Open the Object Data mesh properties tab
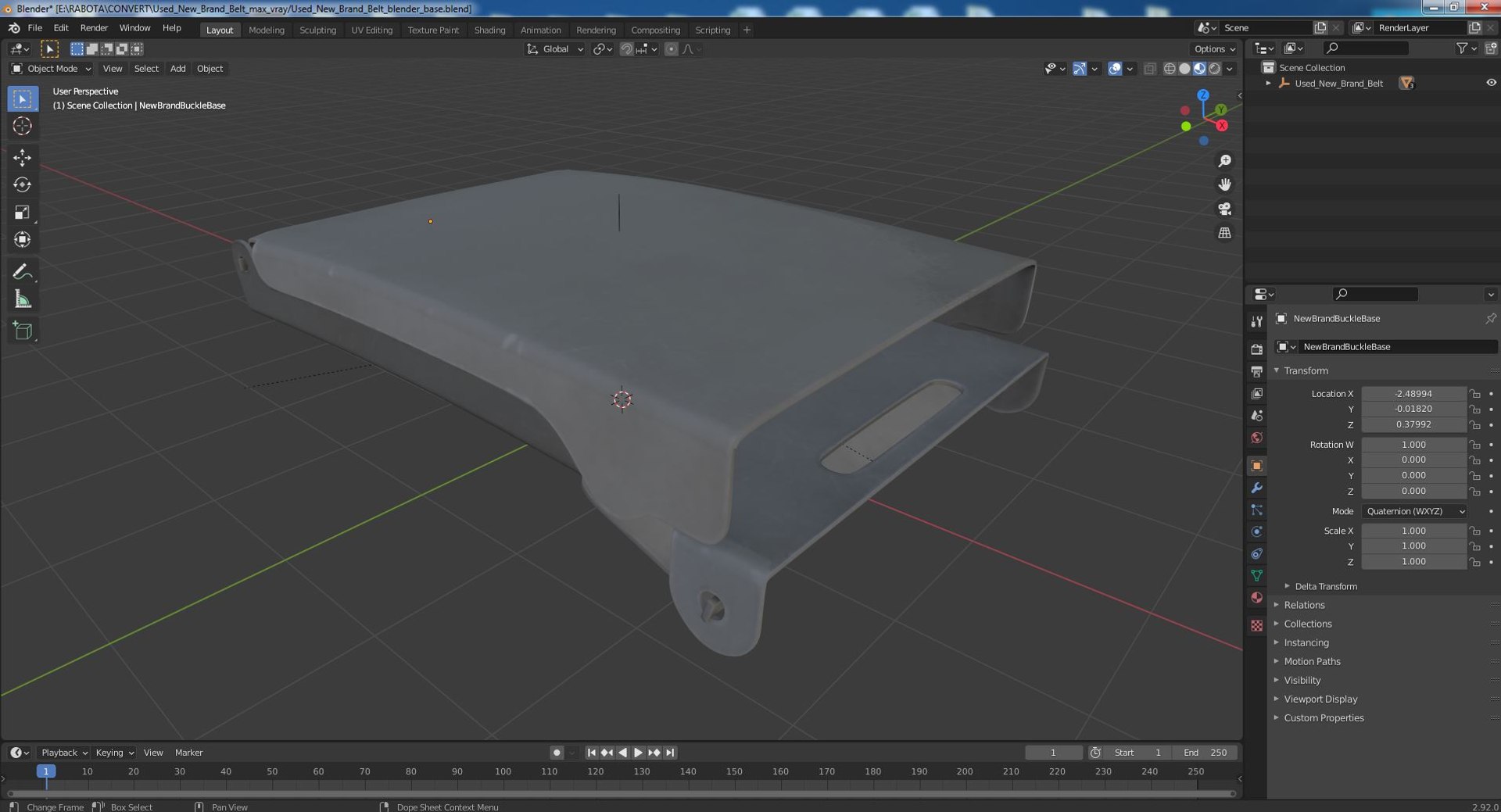The width and height of the screenshot is (1501, 812). click(1256, 575)
